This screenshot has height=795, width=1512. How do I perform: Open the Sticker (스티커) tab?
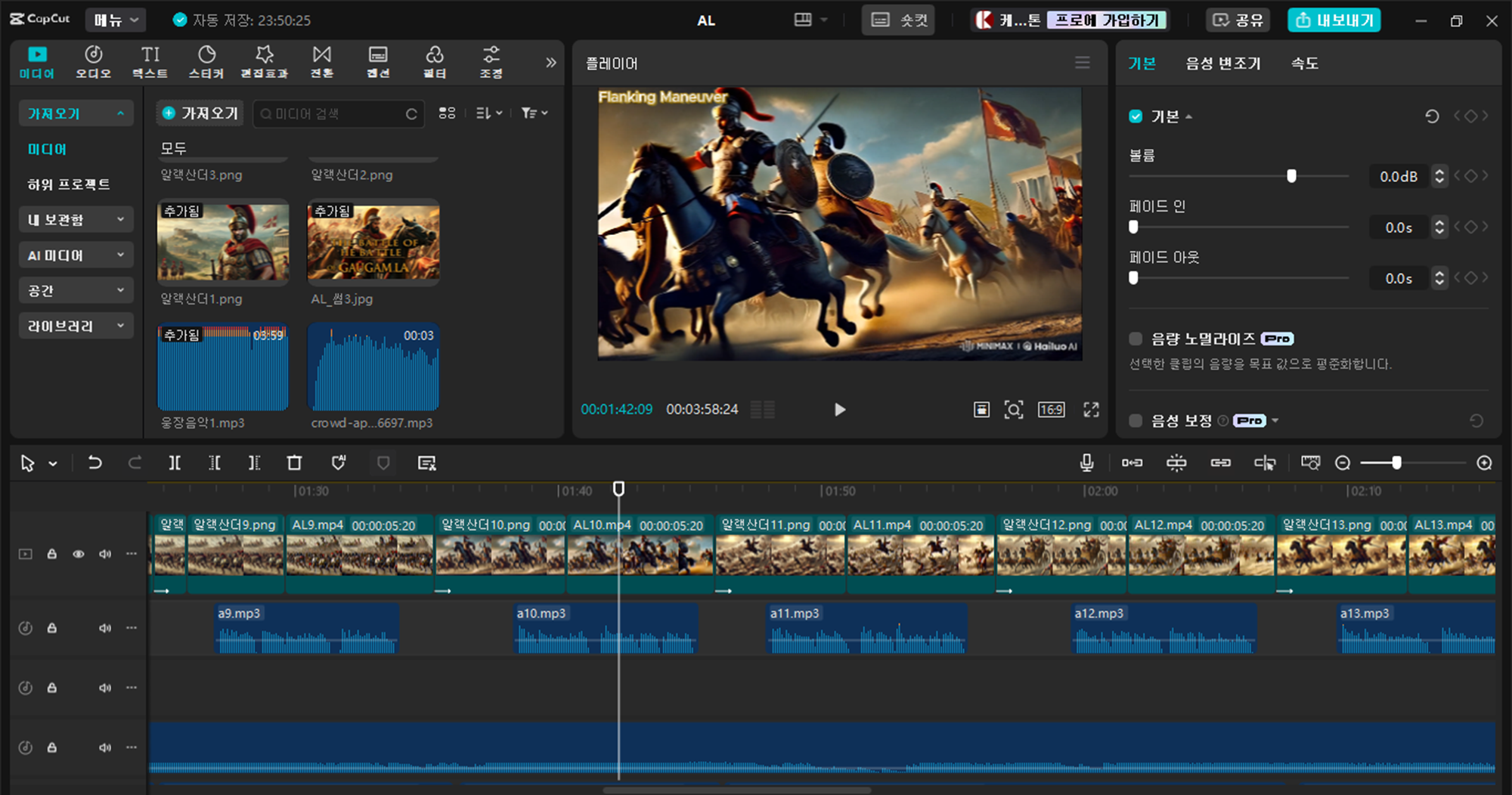[x=206, y=62]
